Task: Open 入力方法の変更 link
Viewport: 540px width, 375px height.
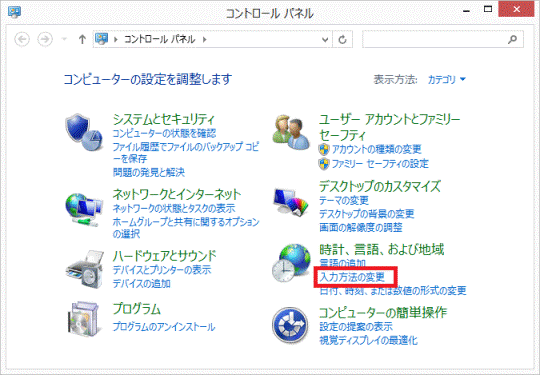Action: click(352, 277)
